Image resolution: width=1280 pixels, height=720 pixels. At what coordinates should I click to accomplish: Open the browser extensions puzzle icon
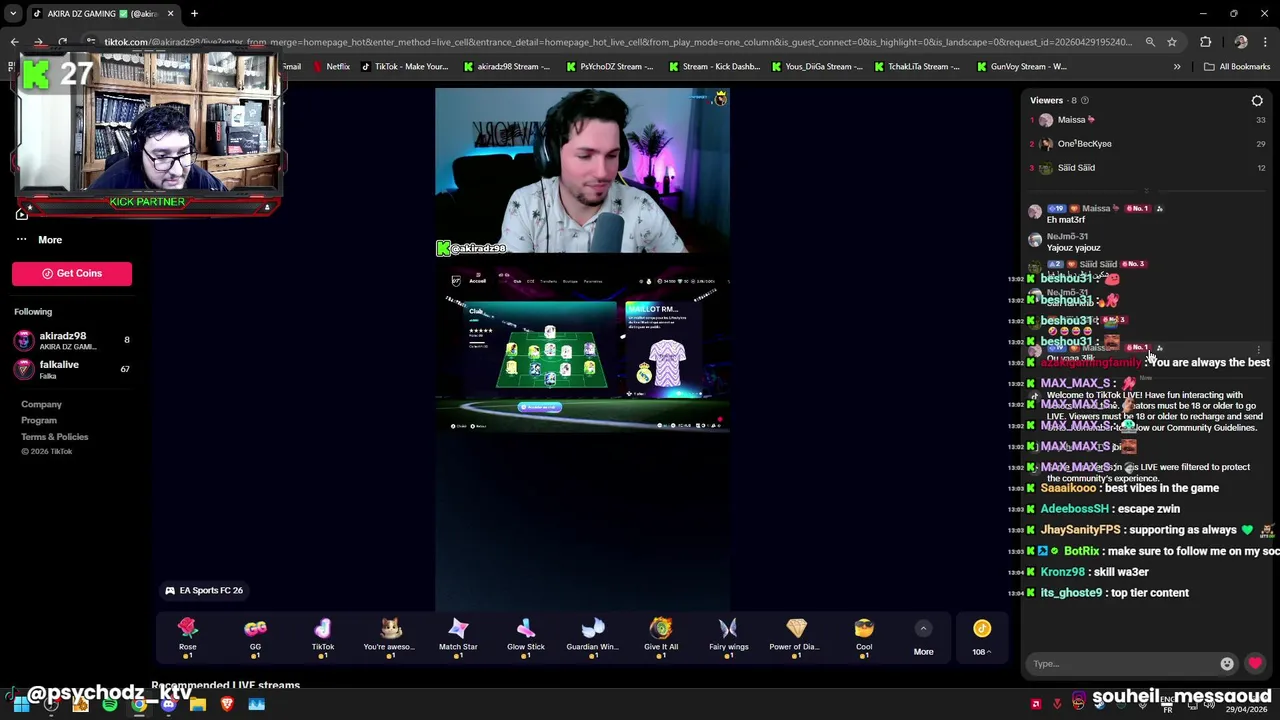1205,42
